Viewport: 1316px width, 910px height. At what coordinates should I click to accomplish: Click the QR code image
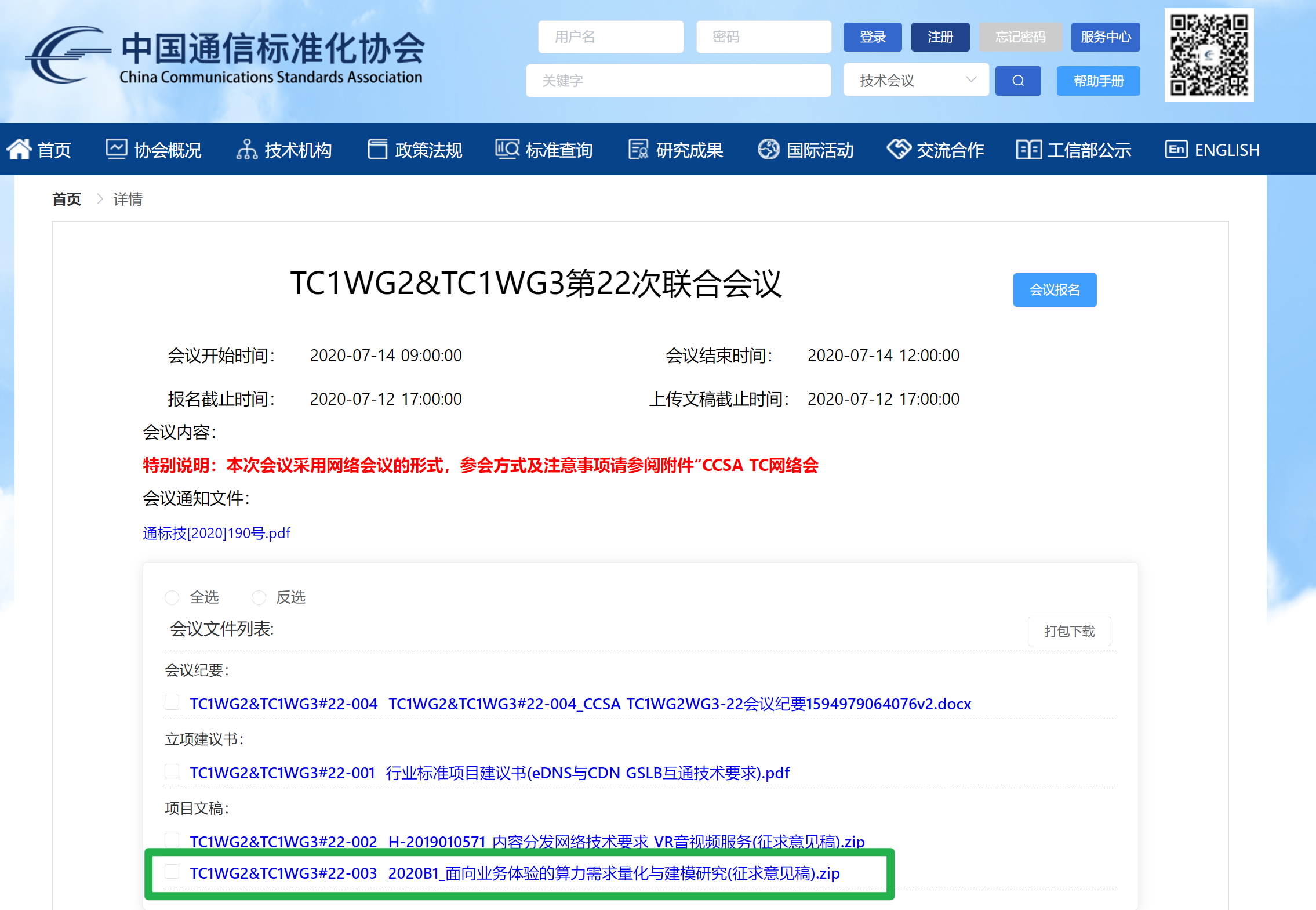[1209, 55]
